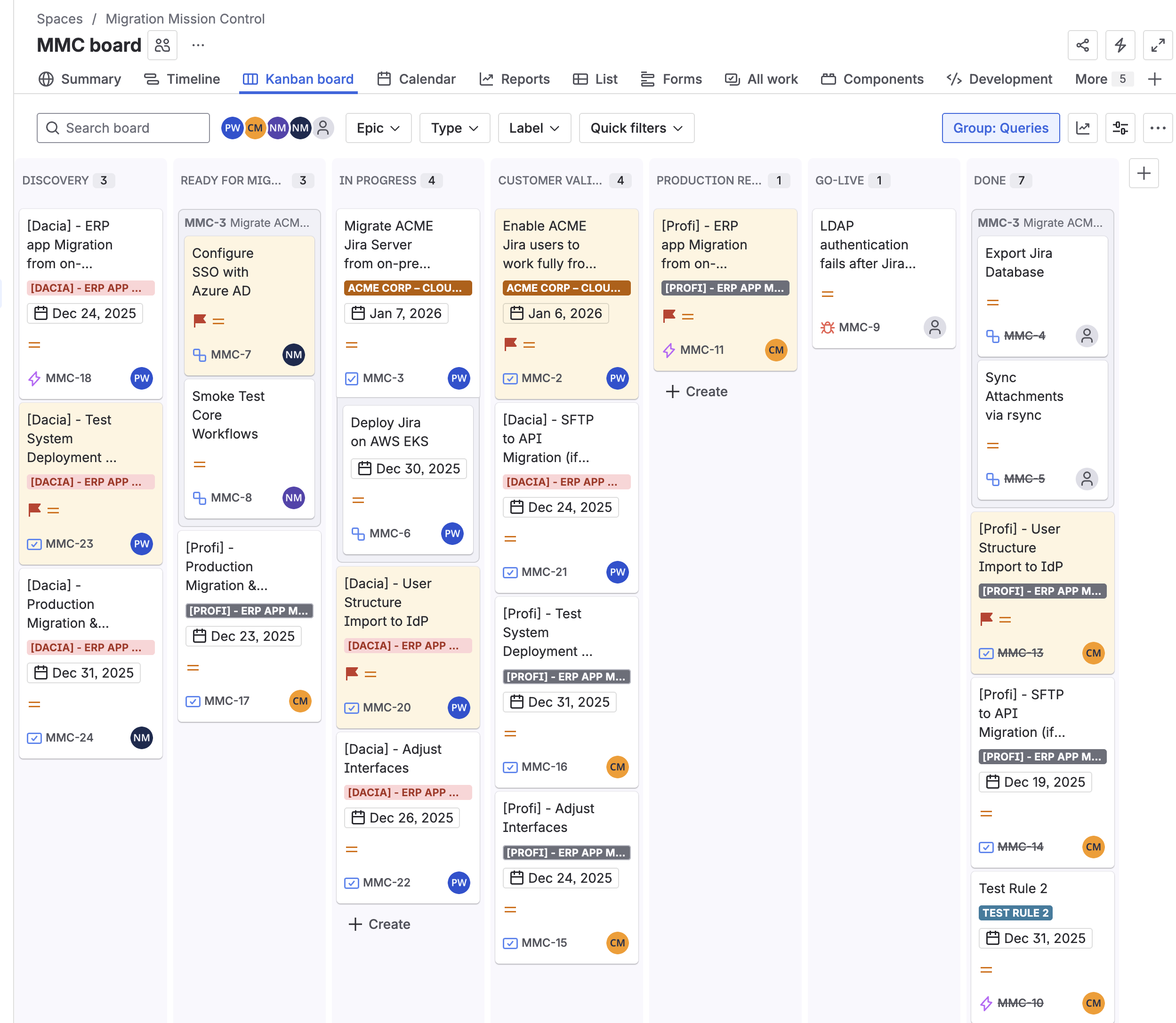Enter full screen via the expand icon
The width and height of the screenshot is (1176, 1023).
click(x=1157, y=45)
